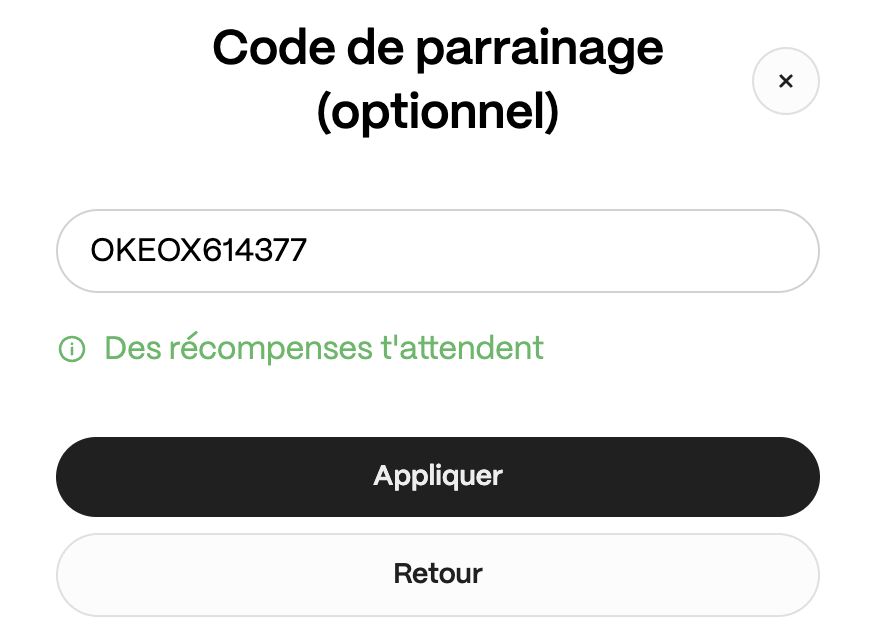The width and height of the screenshot is (878, 626).
Task: Select the white Retour button
Action: [x=438, y=574]
